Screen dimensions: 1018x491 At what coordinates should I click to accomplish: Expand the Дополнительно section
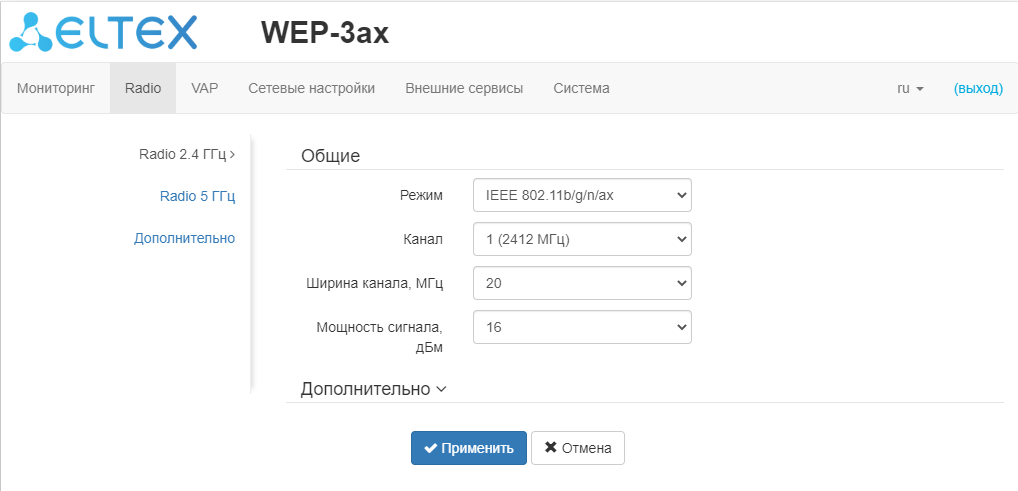[x=373, y=389]
